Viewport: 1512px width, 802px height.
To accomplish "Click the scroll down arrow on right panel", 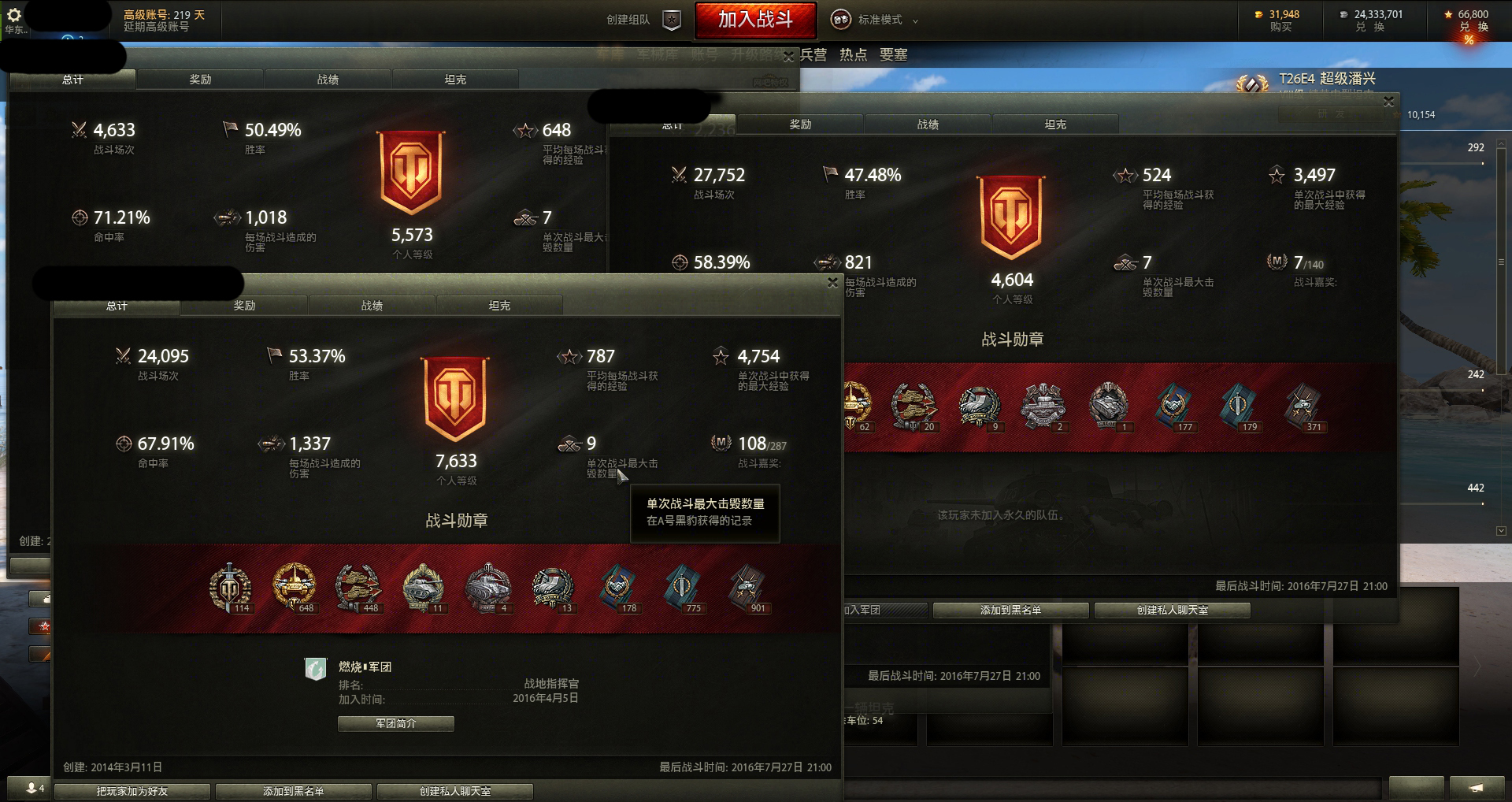I will pyautogui.click(x=1501, y=531).
